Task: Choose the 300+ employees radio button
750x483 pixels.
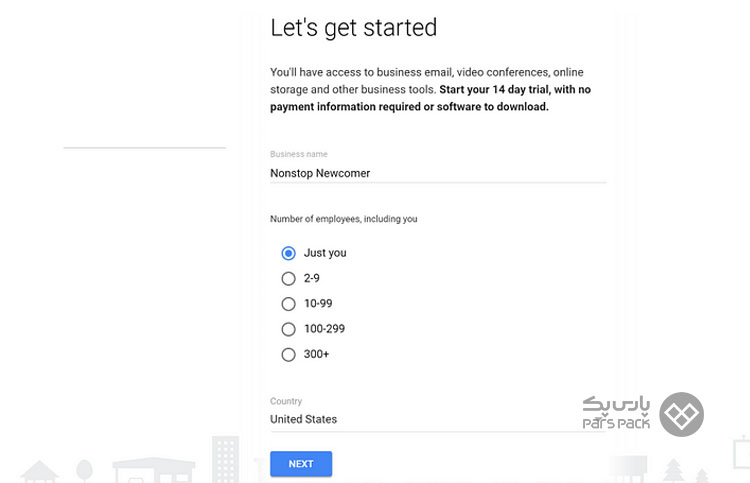Action: [x=288, y=354]
